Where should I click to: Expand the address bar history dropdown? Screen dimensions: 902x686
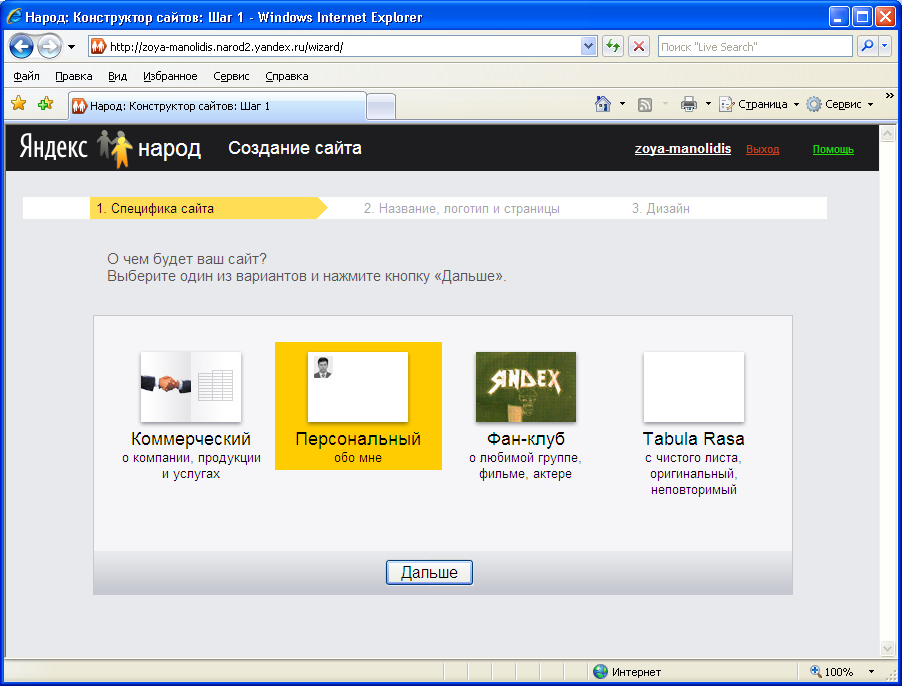point(588,47)
